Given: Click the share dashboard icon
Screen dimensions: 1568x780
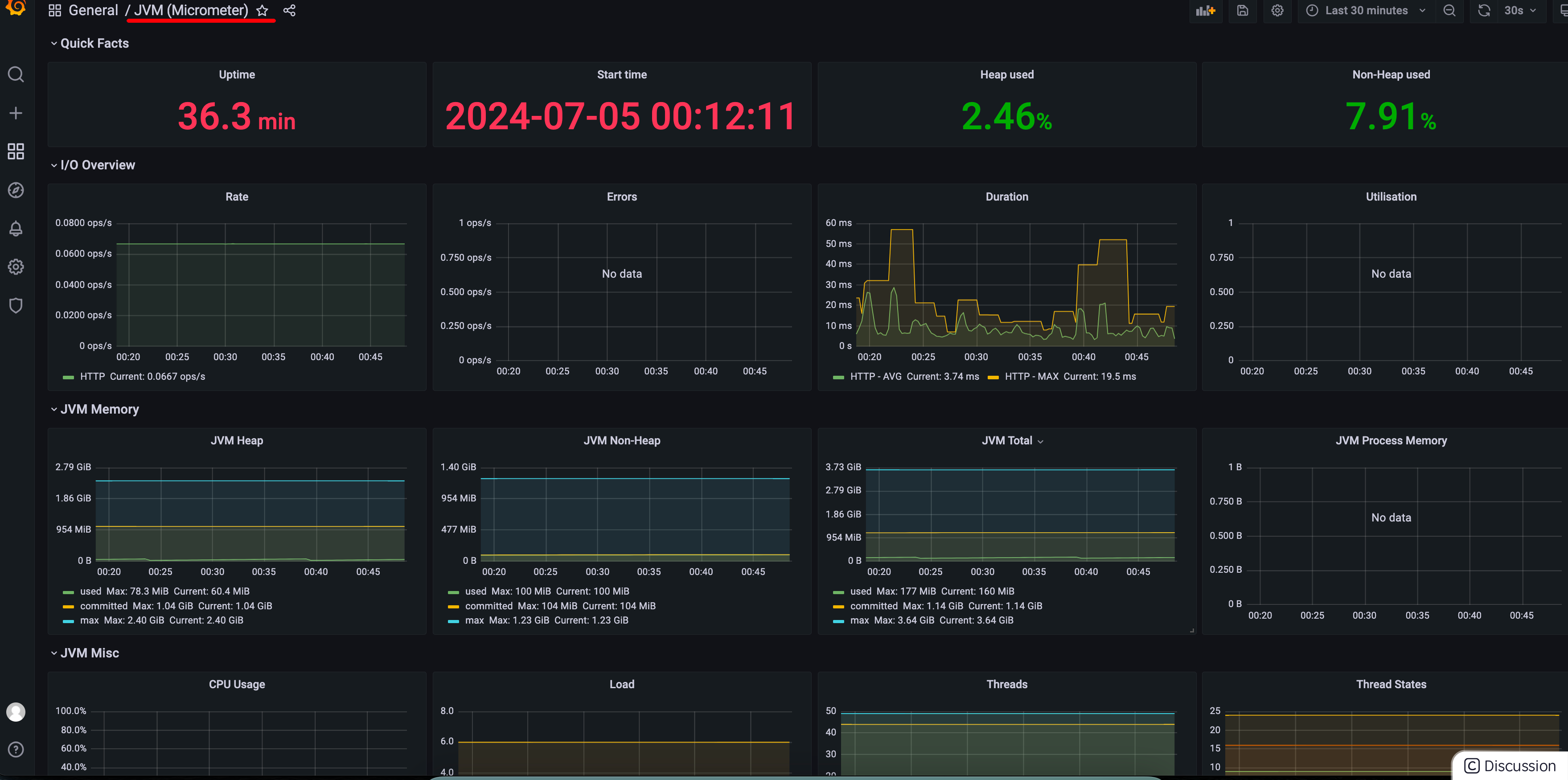Looking at the screenshot, I should coord(290,10).
